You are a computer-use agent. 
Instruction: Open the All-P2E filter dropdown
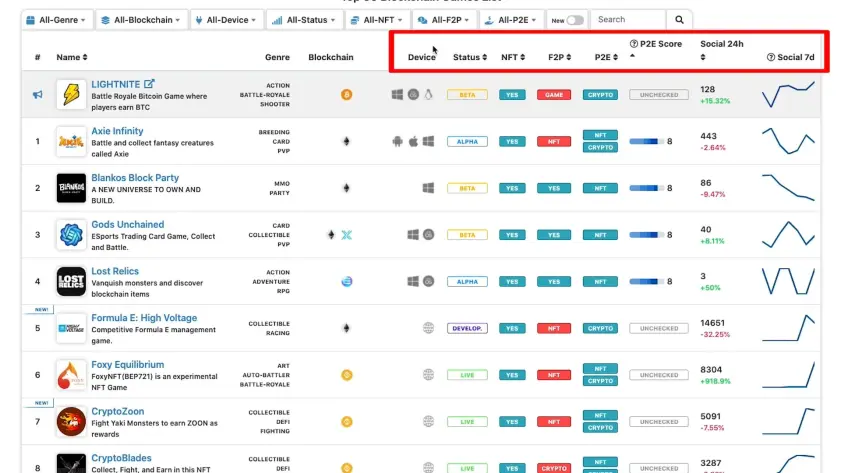pos(511,20)
